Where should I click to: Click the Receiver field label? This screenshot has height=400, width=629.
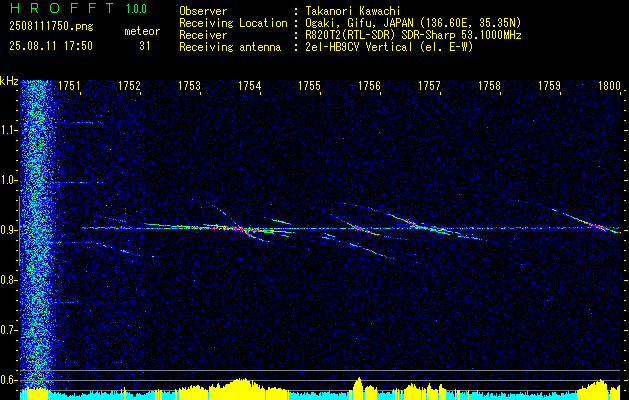click(x=203, y=35)
